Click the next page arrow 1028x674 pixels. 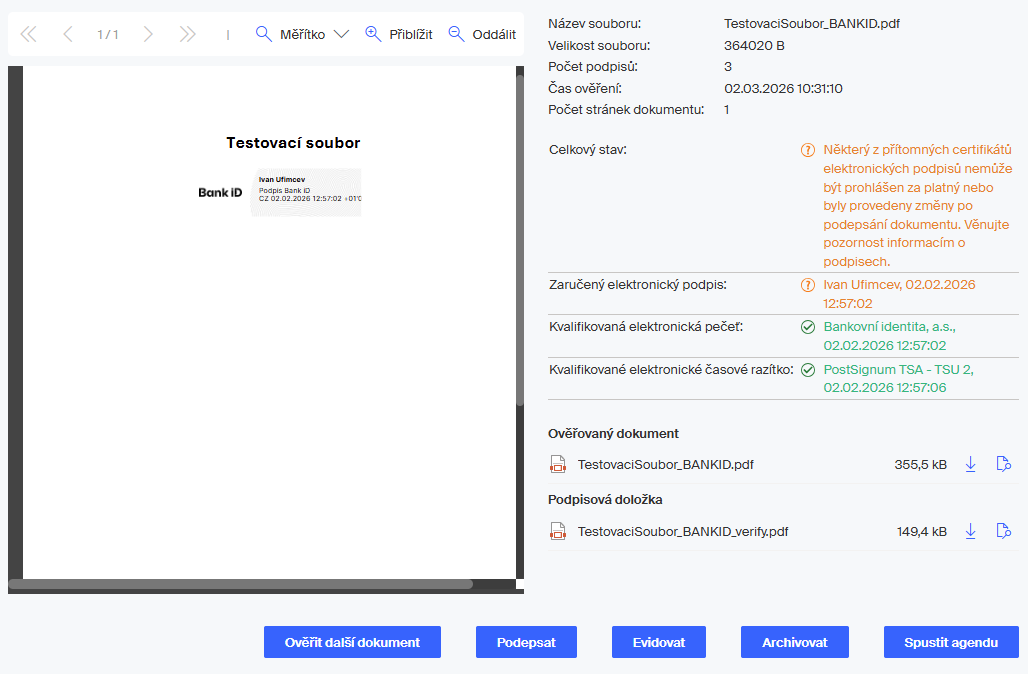click(x=148, y=34)
